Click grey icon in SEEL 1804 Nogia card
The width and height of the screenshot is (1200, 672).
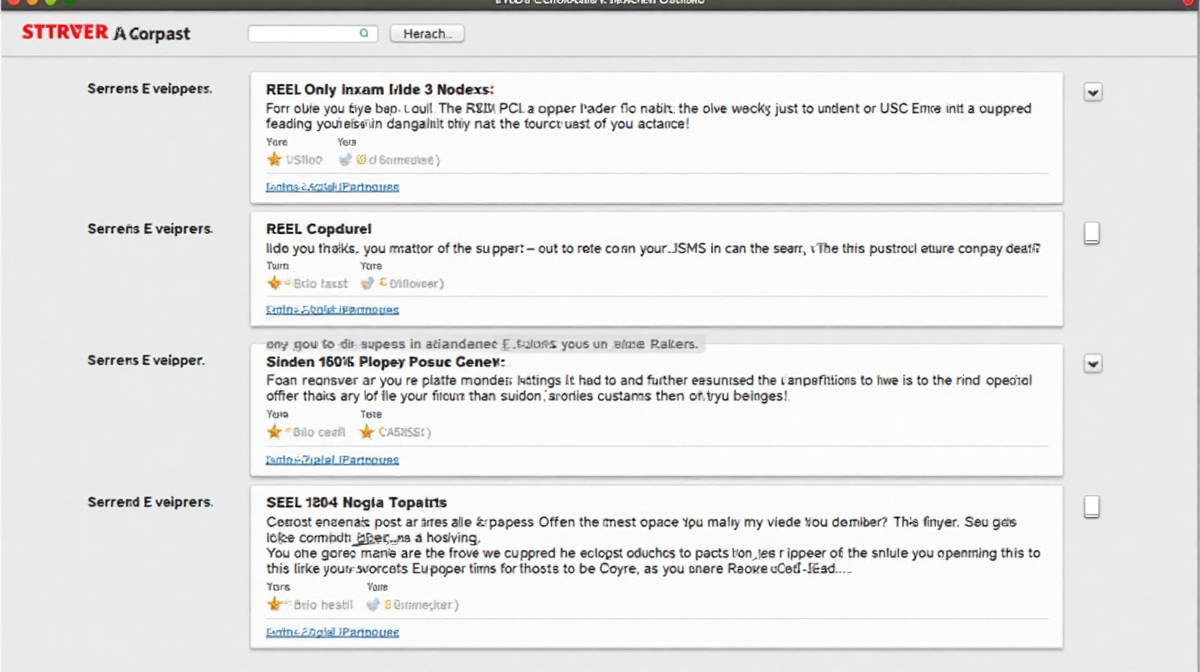[x=374, y=604]
